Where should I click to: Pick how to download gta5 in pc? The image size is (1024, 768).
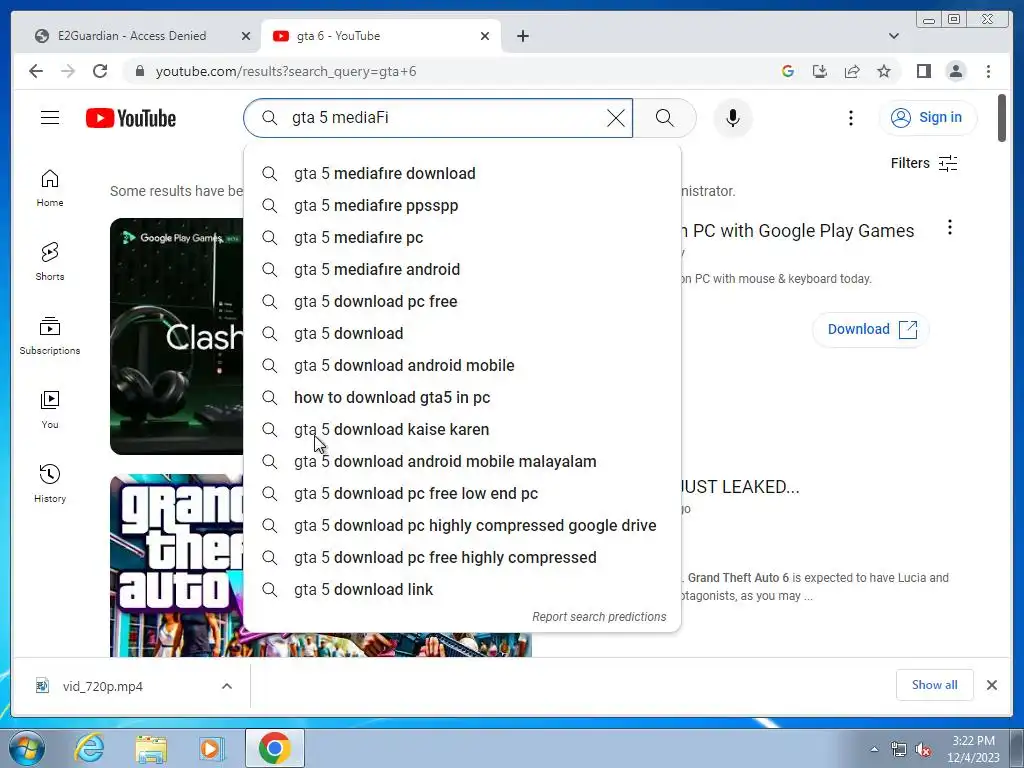pyautogui.click(x=462, y=397)
